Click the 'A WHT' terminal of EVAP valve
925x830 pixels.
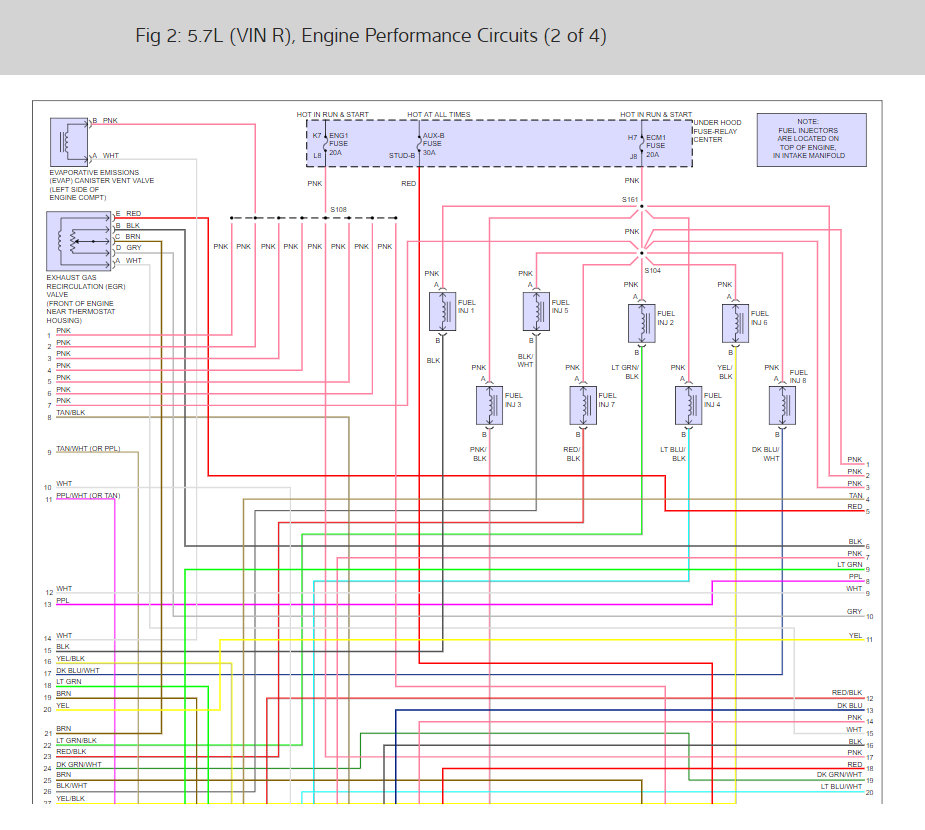pos(105,156)
